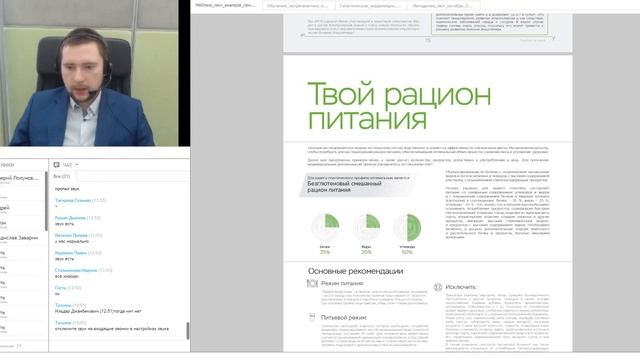Open the chat panel dropdown arrow
This screenshot has width=640, height=360.
(x=77, y=165)
